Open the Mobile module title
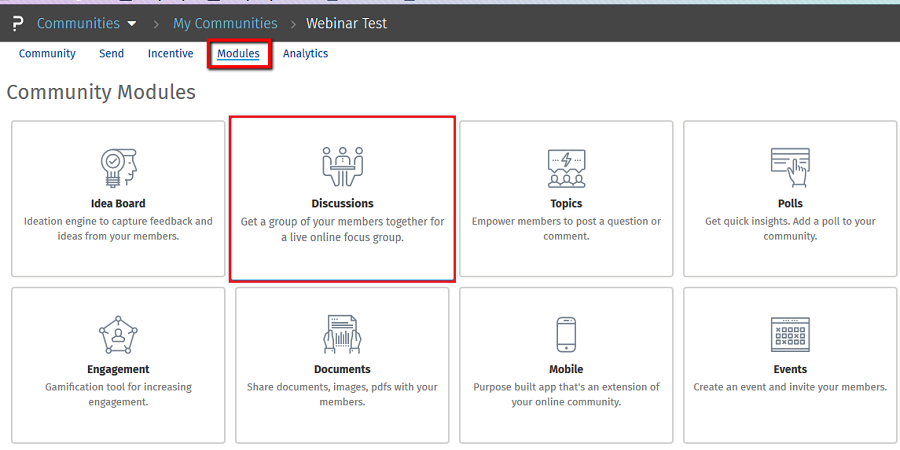Viewport: 900px width, 450px height. coord(567,369)
